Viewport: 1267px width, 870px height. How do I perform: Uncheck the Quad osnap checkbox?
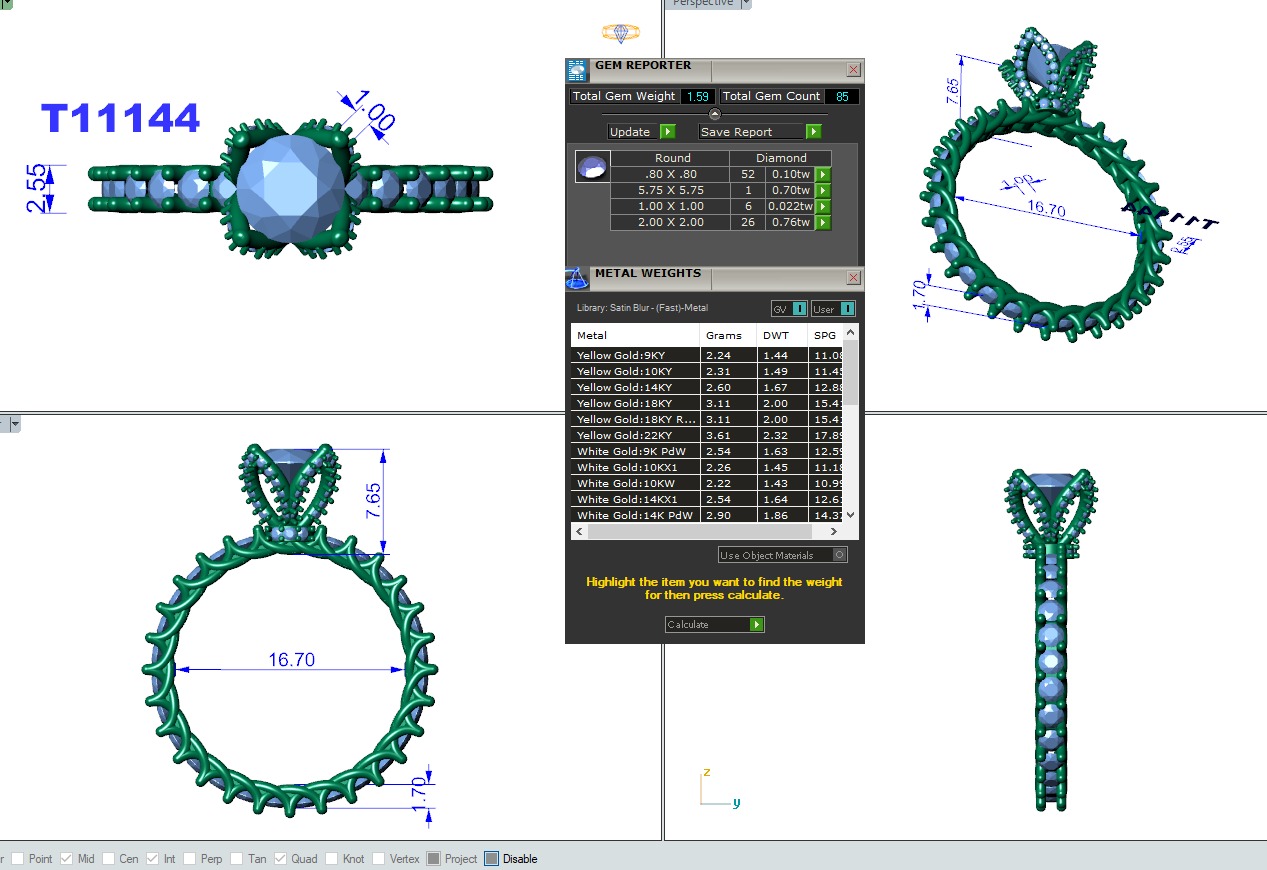280,859
